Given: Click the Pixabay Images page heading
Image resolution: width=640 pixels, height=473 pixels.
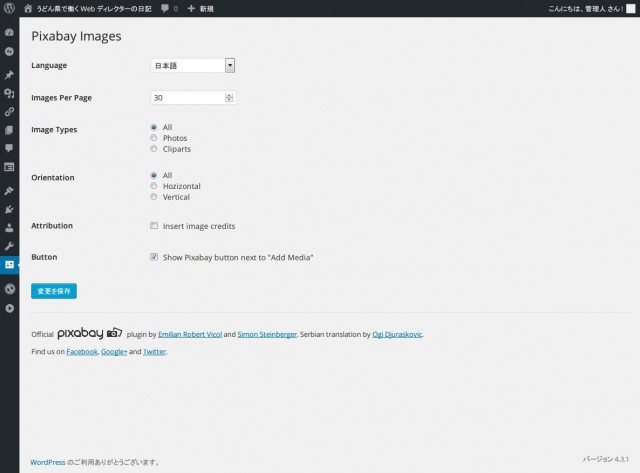Looking at the screenshot, I should [x=76, y=36].
